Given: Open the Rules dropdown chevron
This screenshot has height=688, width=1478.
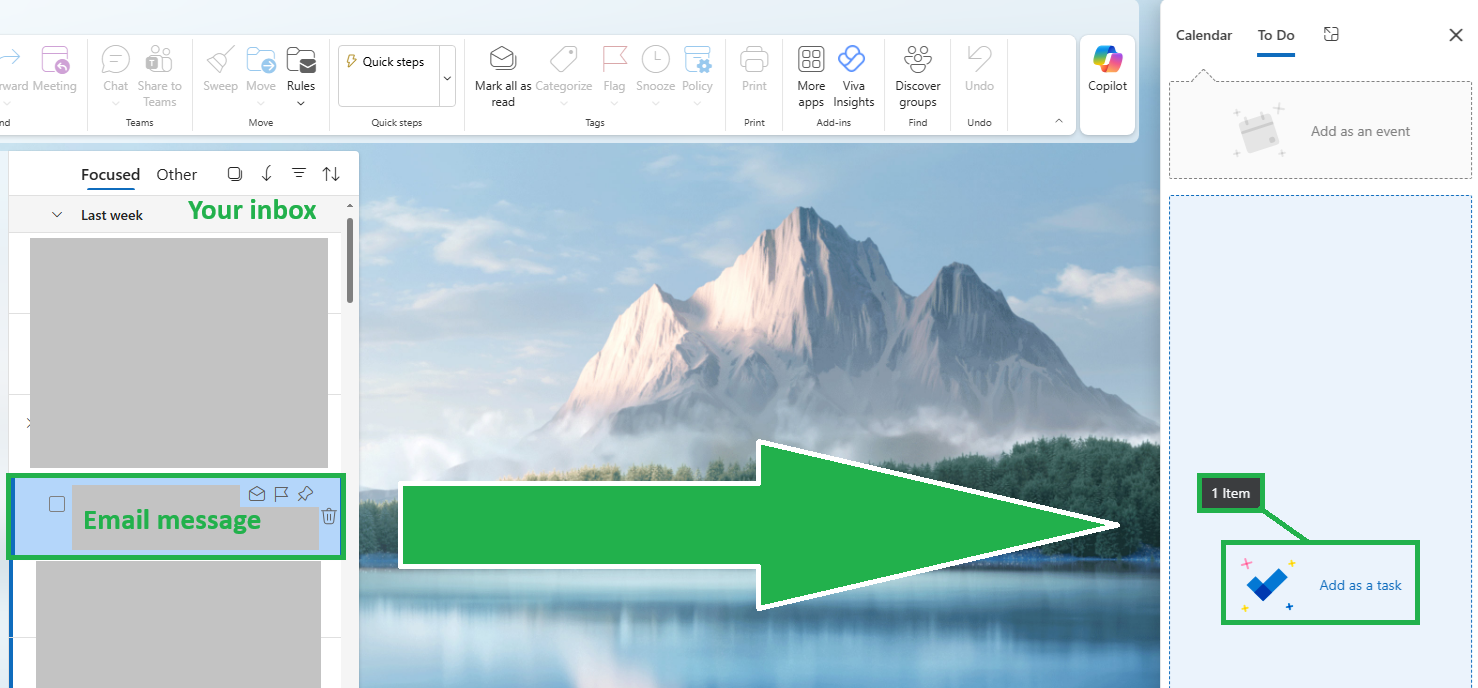Looking at the screenshot, I should [x=301, y=103].
